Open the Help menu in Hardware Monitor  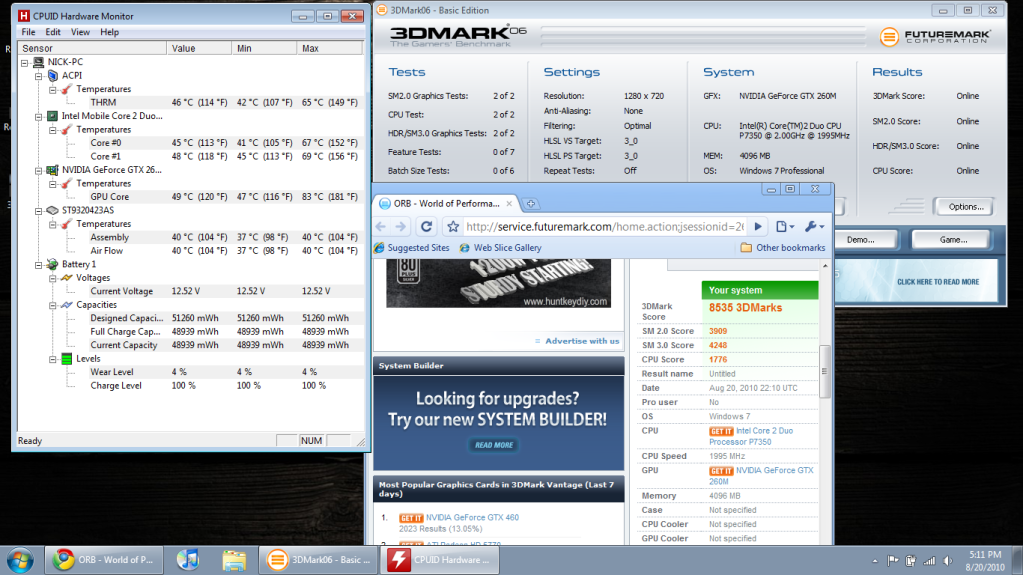(x=110, y=32)
